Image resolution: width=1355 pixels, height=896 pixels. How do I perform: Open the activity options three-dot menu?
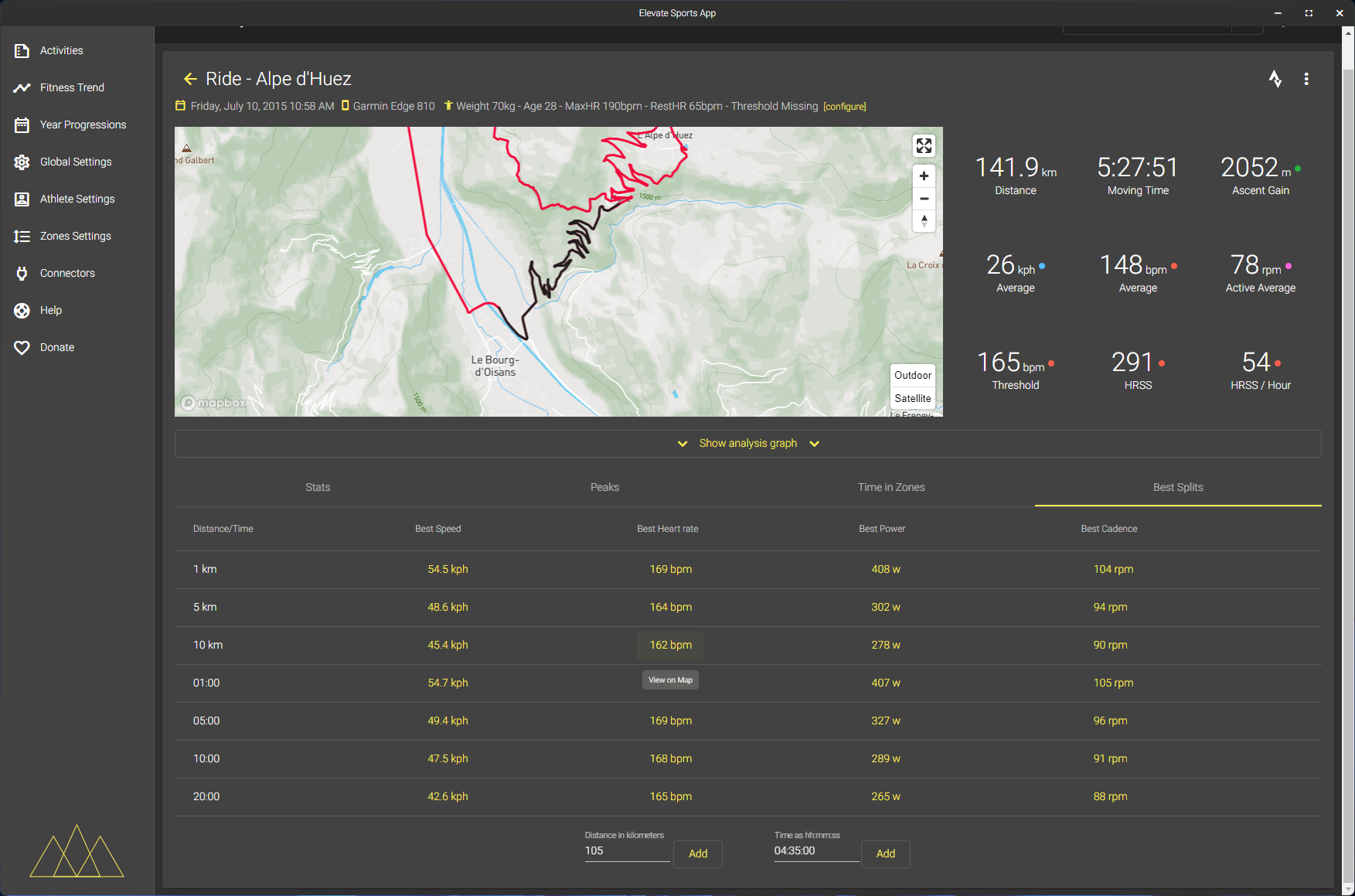point(1306,79)
